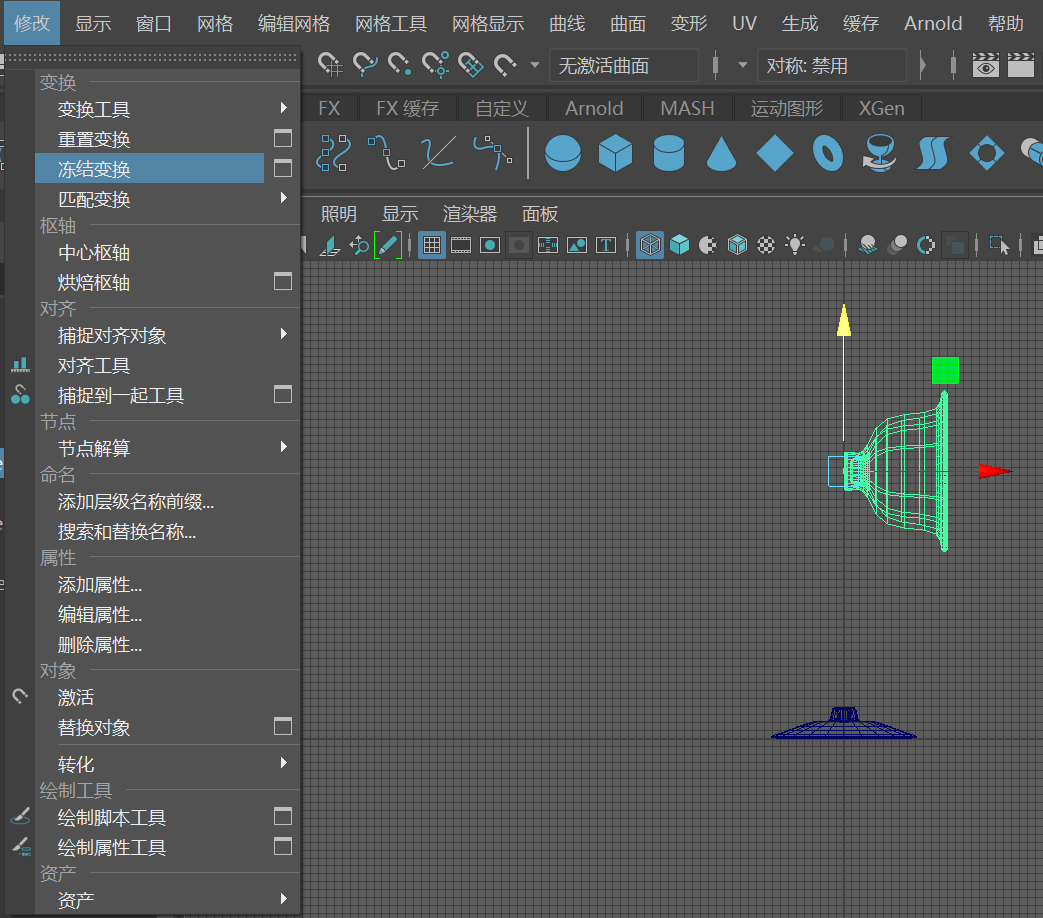Create a NURBS cube from the shelf
Screen dimensions: 1043x918
615,153
